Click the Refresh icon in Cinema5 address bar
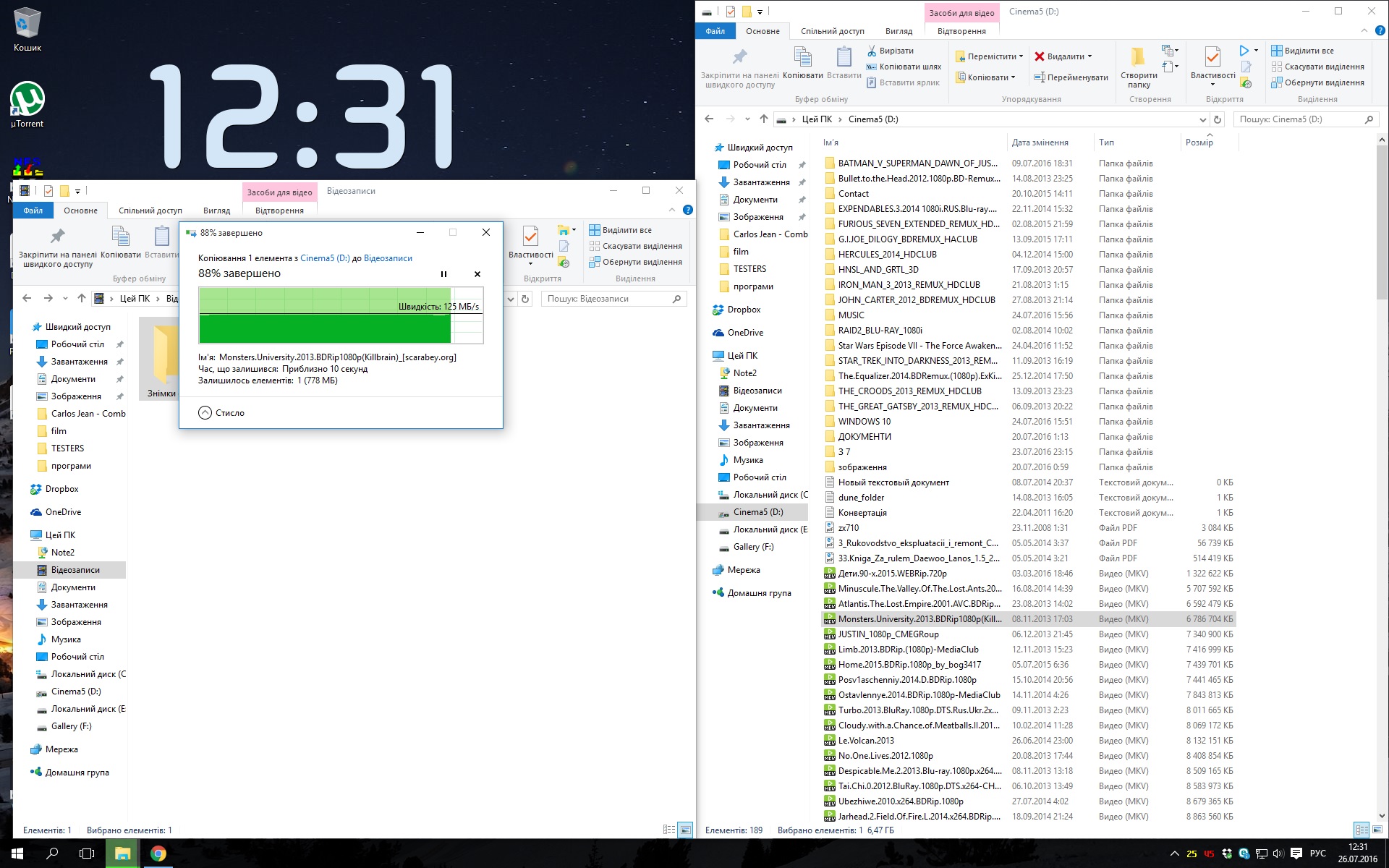 tap(1218, 119)
